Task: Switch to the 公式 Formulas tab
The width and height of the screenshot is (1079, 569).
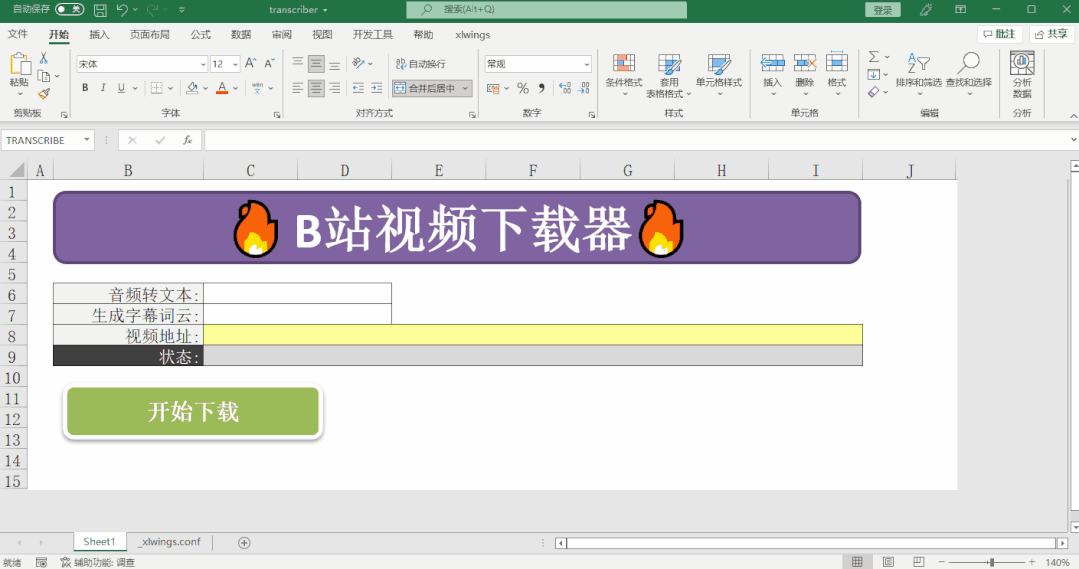Action: pyautogui.click(x=200, y=34)
